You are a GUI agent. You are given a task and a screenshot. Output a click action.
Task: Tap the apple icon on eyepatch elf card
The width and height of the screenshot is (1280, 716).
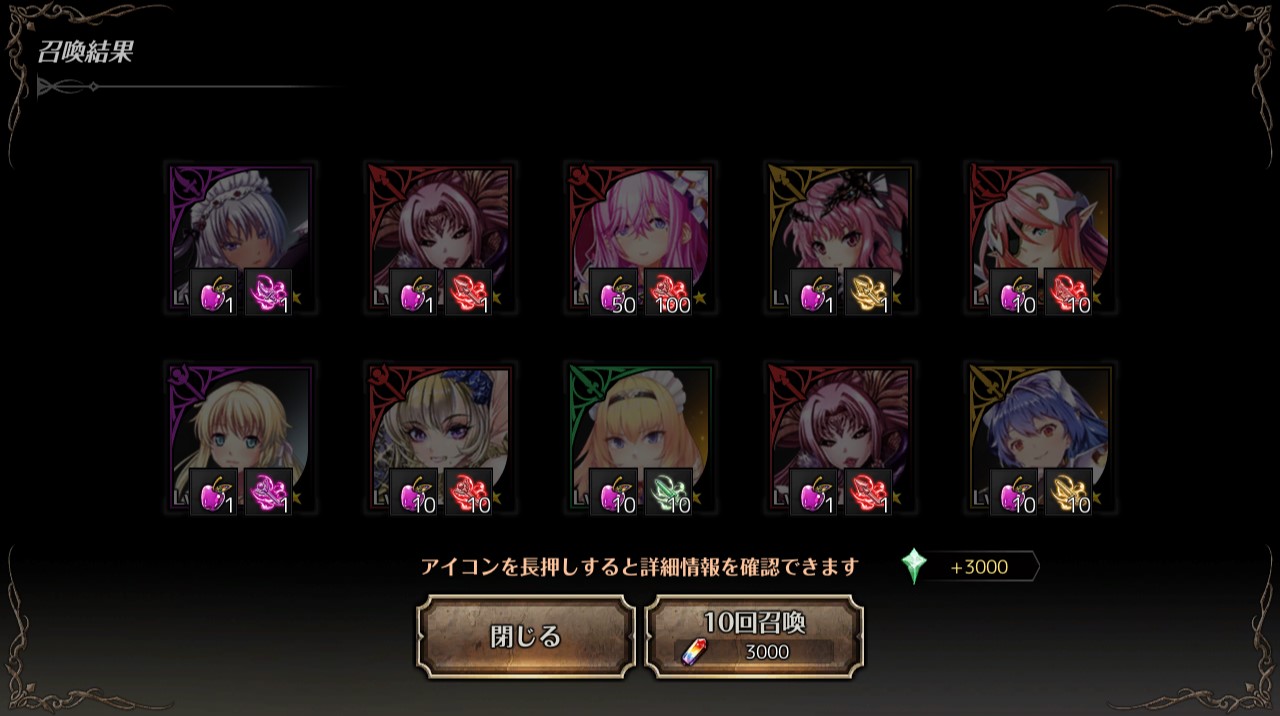pos(1013,292)
